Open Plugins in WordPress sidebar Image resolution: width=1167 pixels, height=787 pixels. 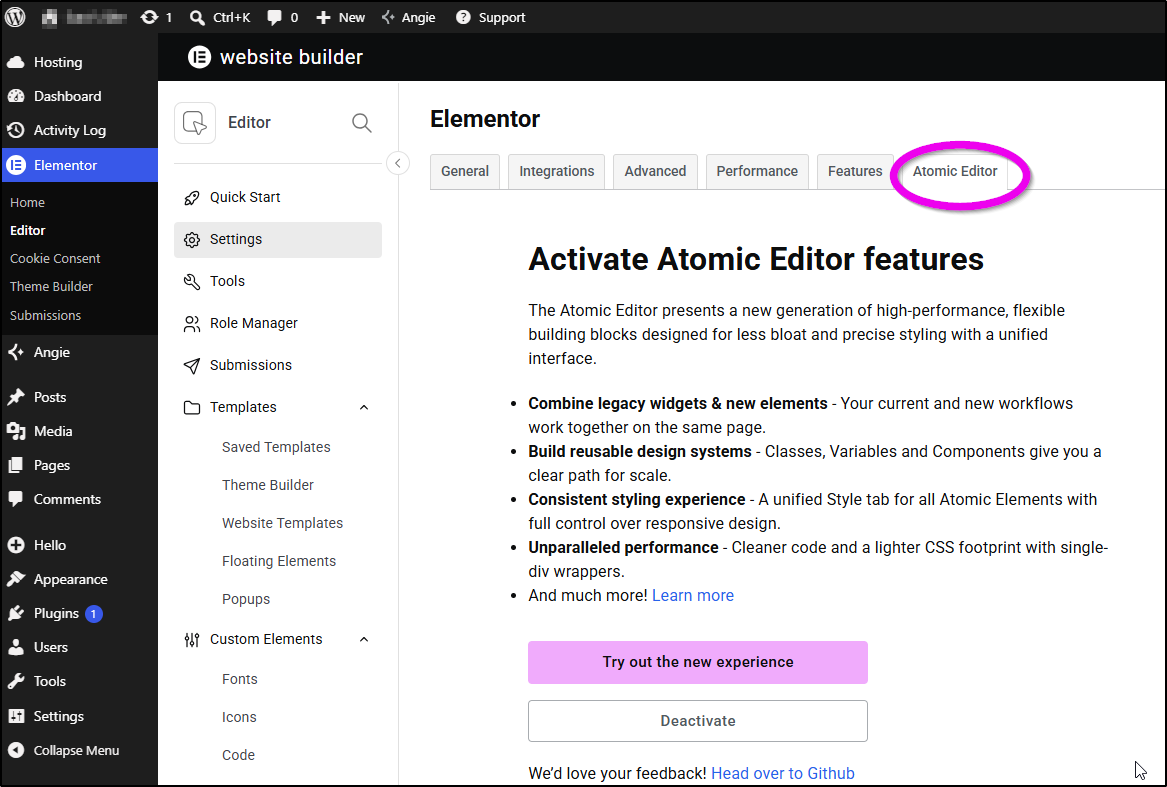click(x=79, y=614)
